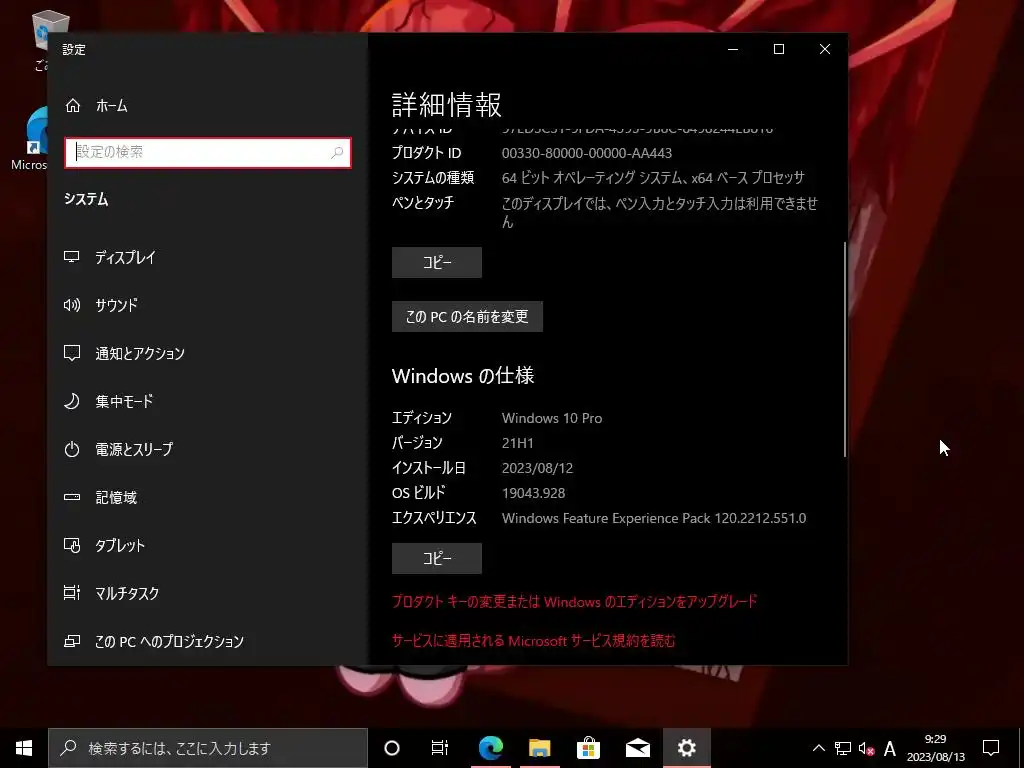Open the taskbar clock showing 9:29
The width and height of the screenshot is (1024, 768).
click(x=935, y=748)
